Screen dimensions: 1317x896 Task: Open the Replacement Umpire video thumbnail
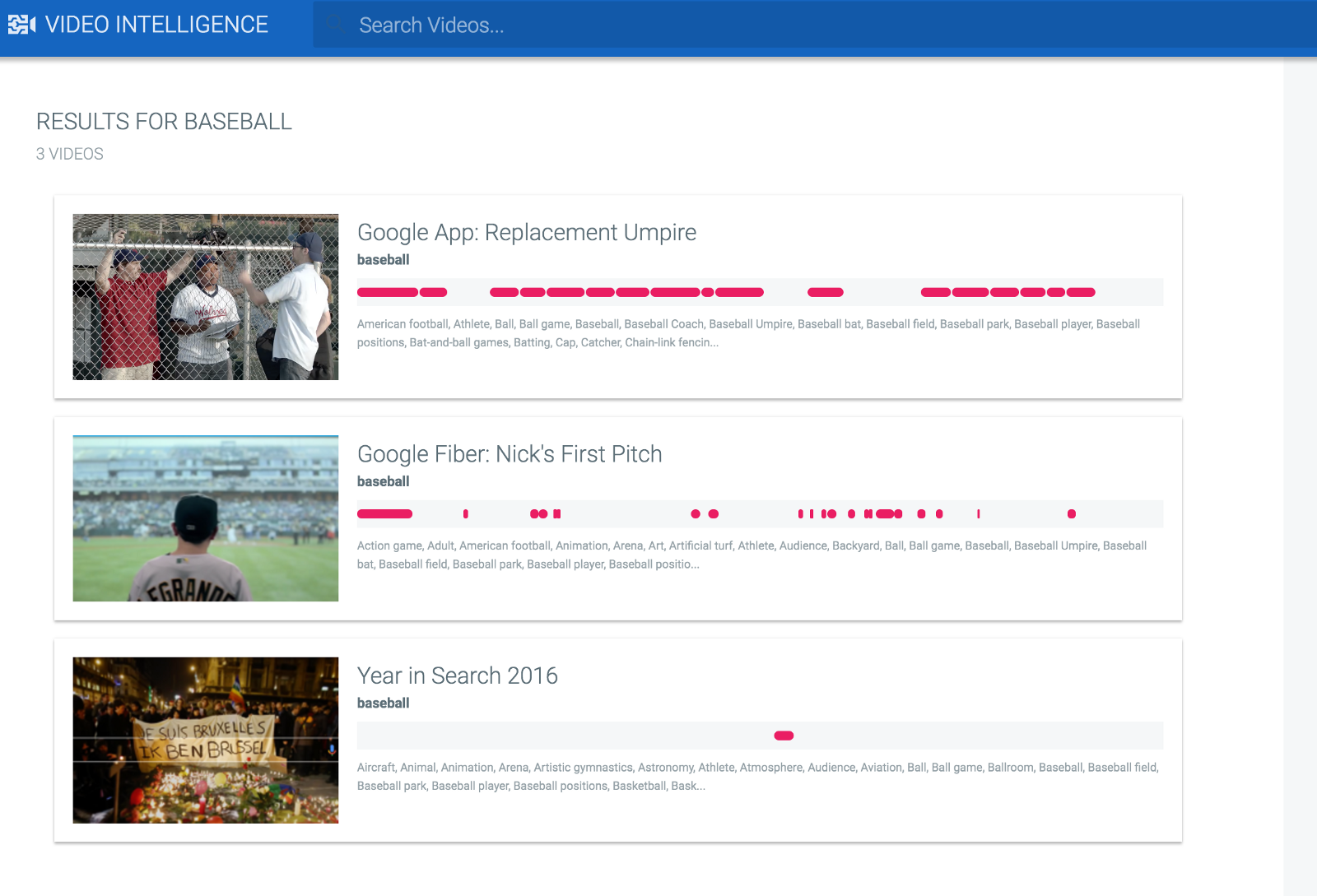point(205,297)
